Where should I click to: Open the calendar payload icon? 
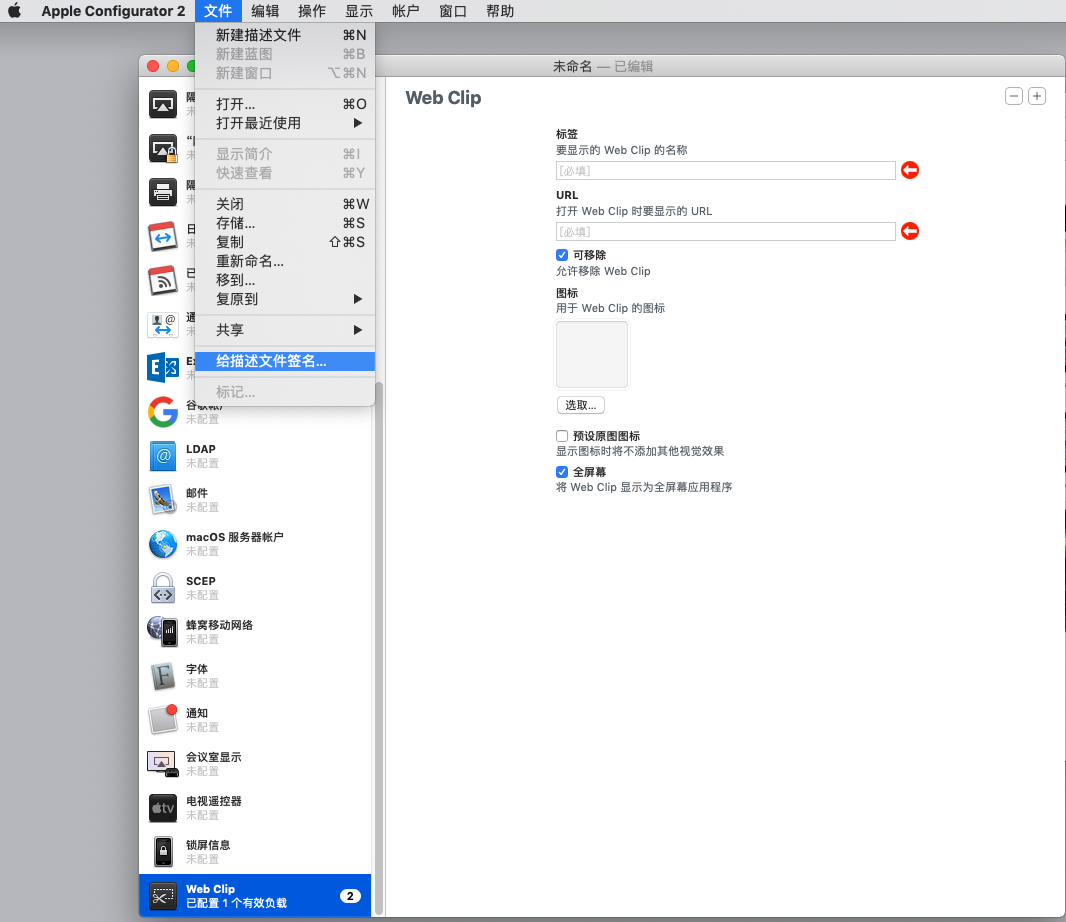(163, 237)
